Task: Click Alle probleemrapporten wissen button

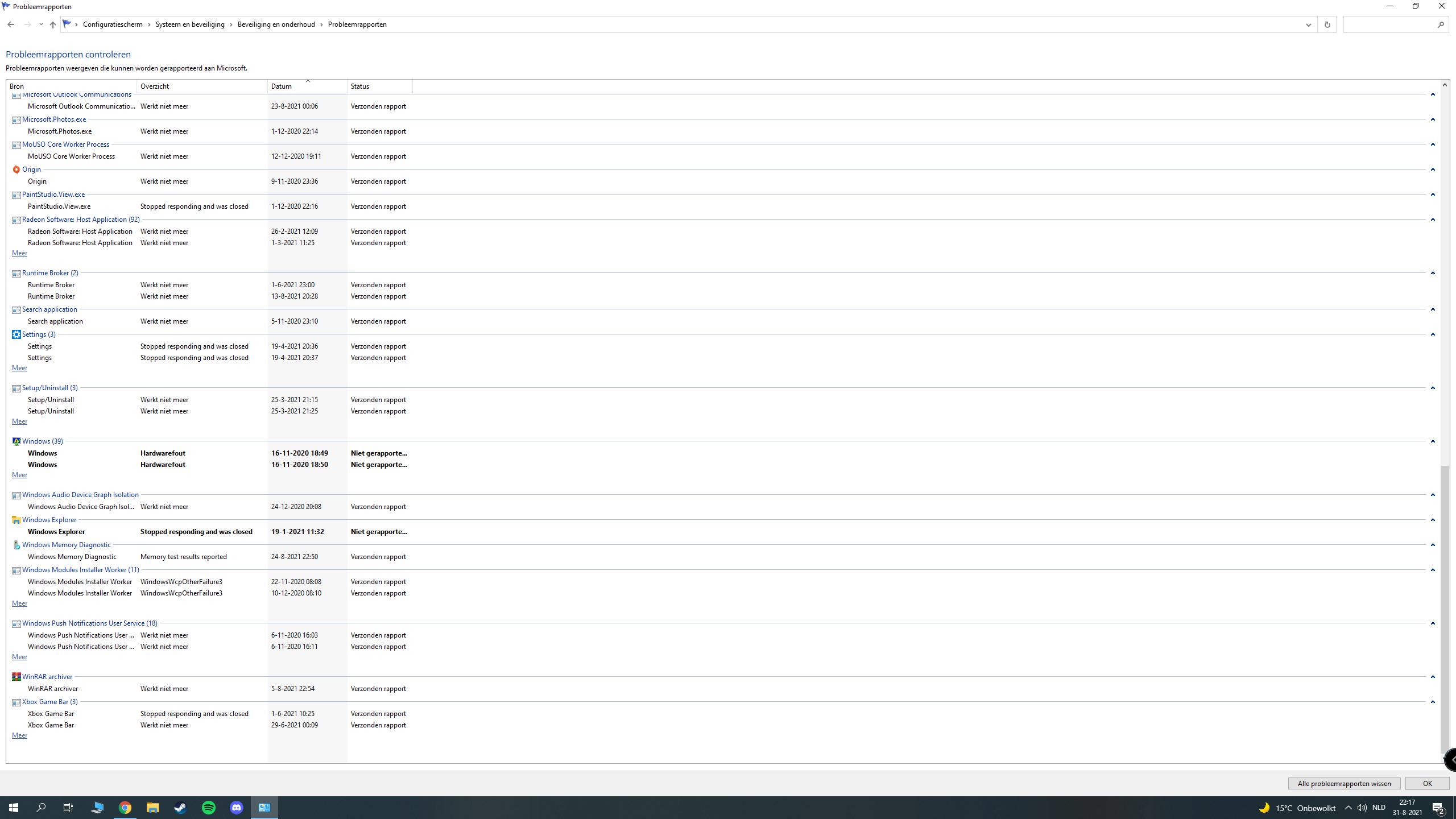Action: coord(1344,784)
